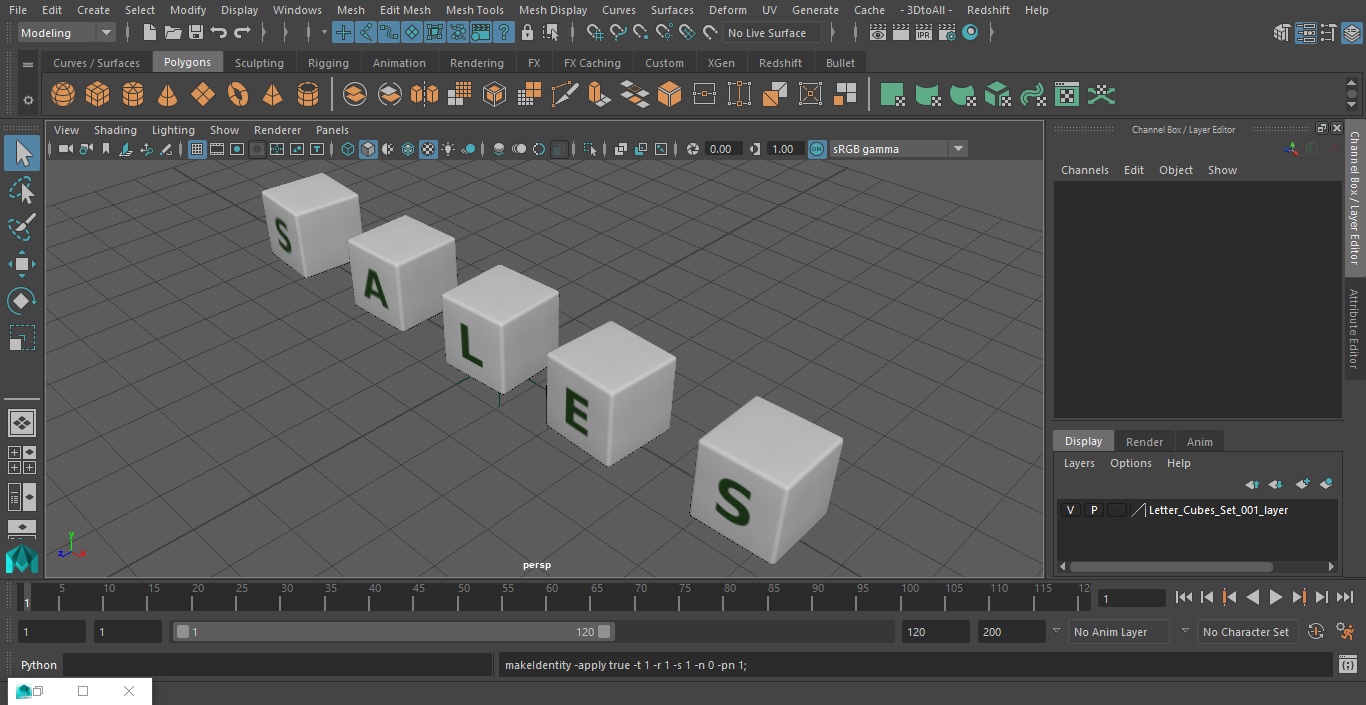
Task: Click the Extrude shelf icon
Action: pyautogui.click(x=599, y=95)
